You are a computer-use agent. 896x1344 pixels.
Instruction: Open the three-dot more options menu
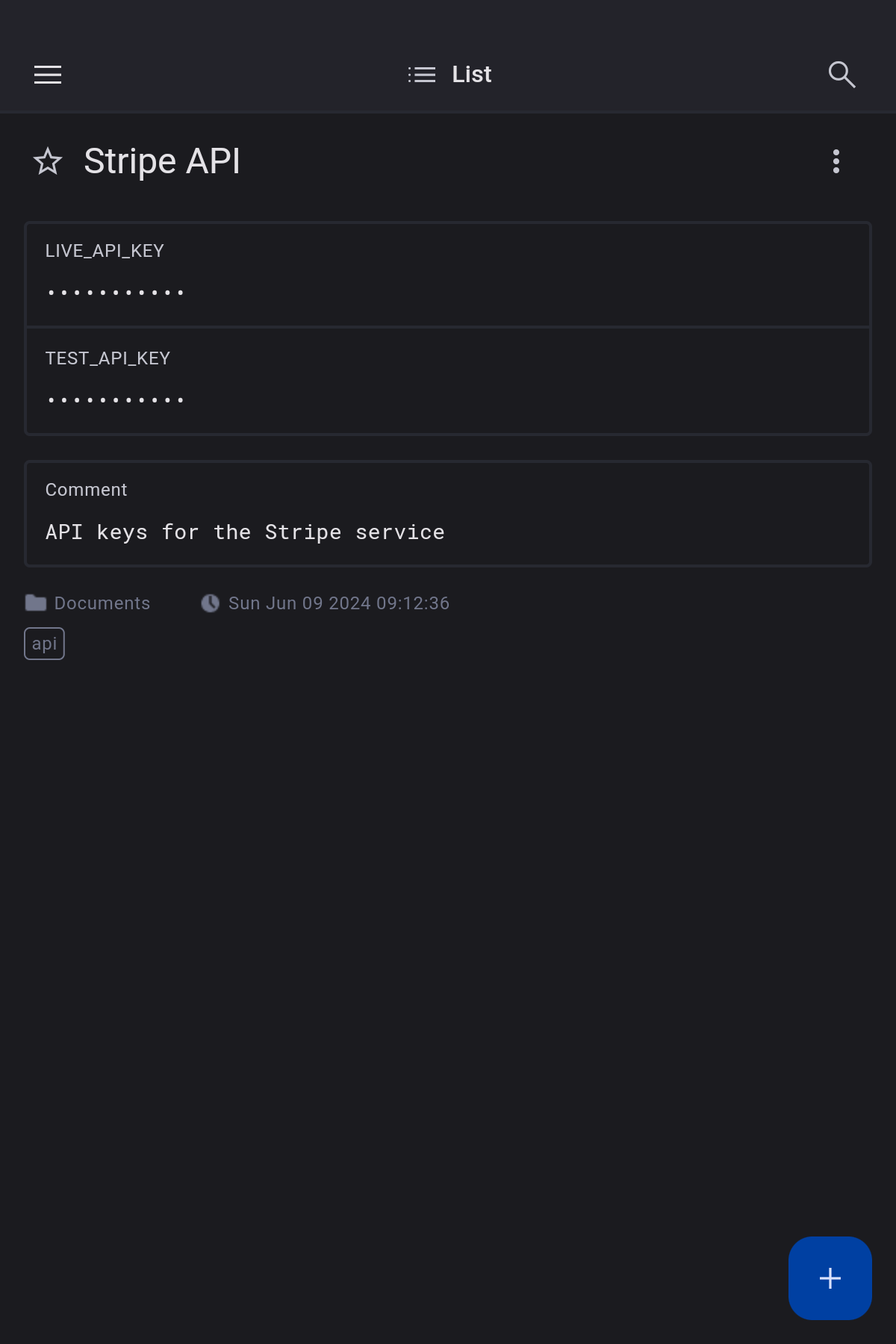pos(836,161)
